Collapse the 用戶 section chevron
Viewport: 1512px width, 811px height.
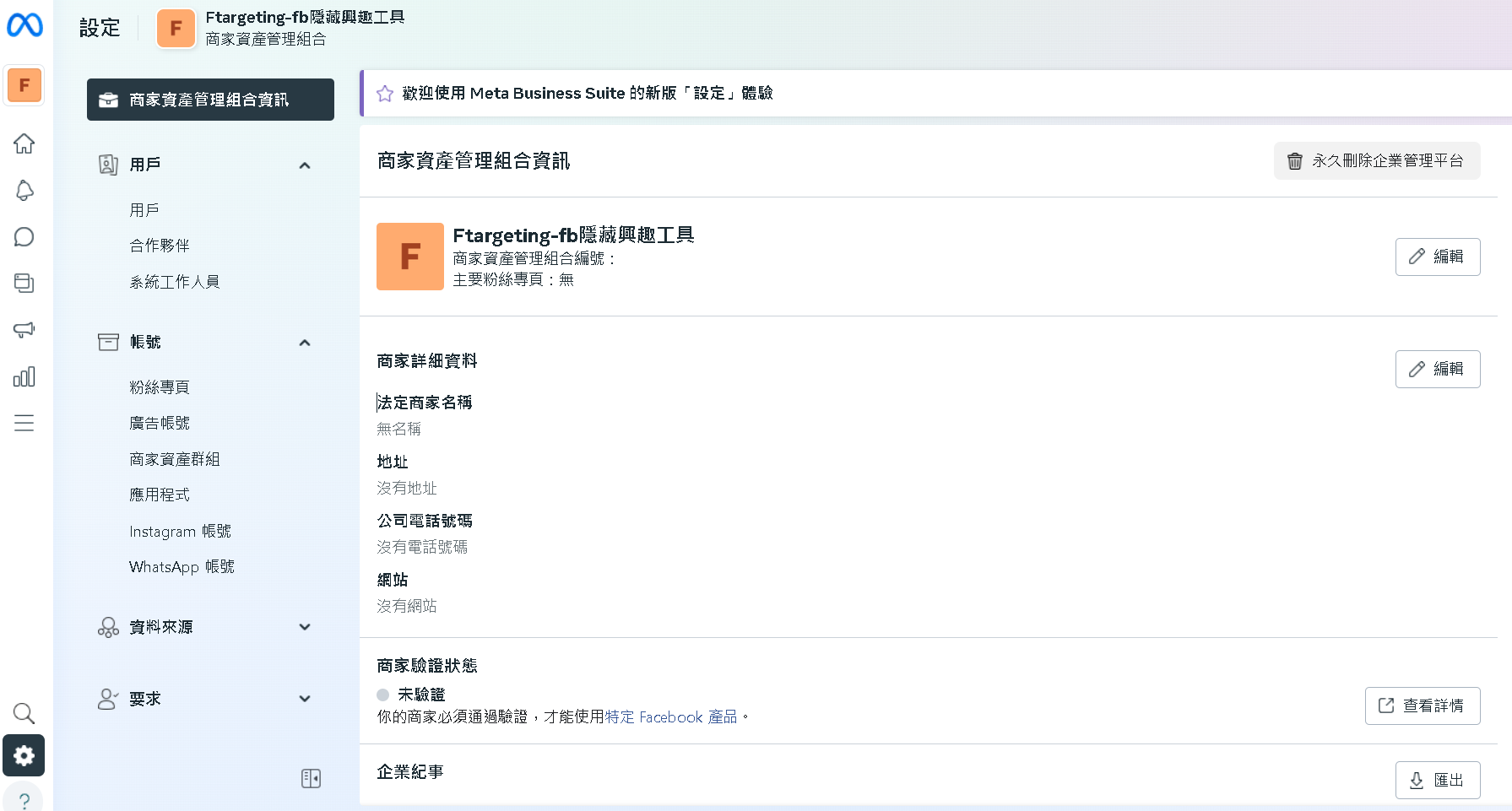305,165
